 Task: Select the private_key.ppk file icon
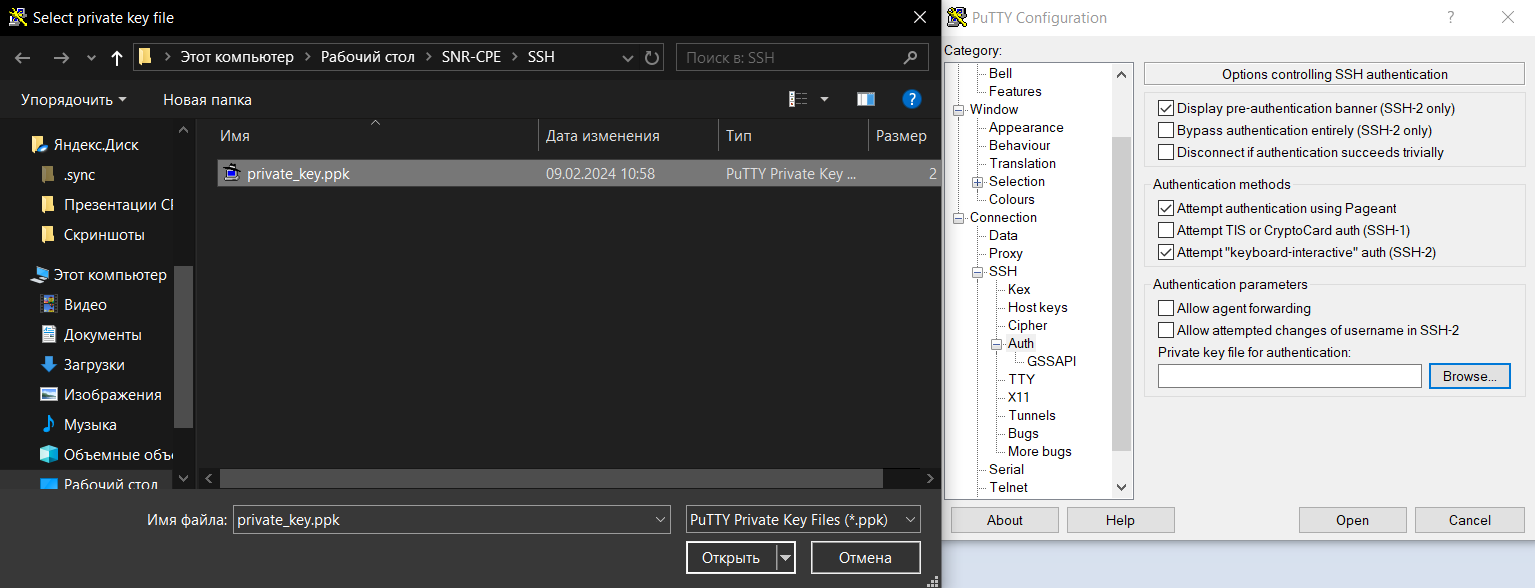point(232,173)
